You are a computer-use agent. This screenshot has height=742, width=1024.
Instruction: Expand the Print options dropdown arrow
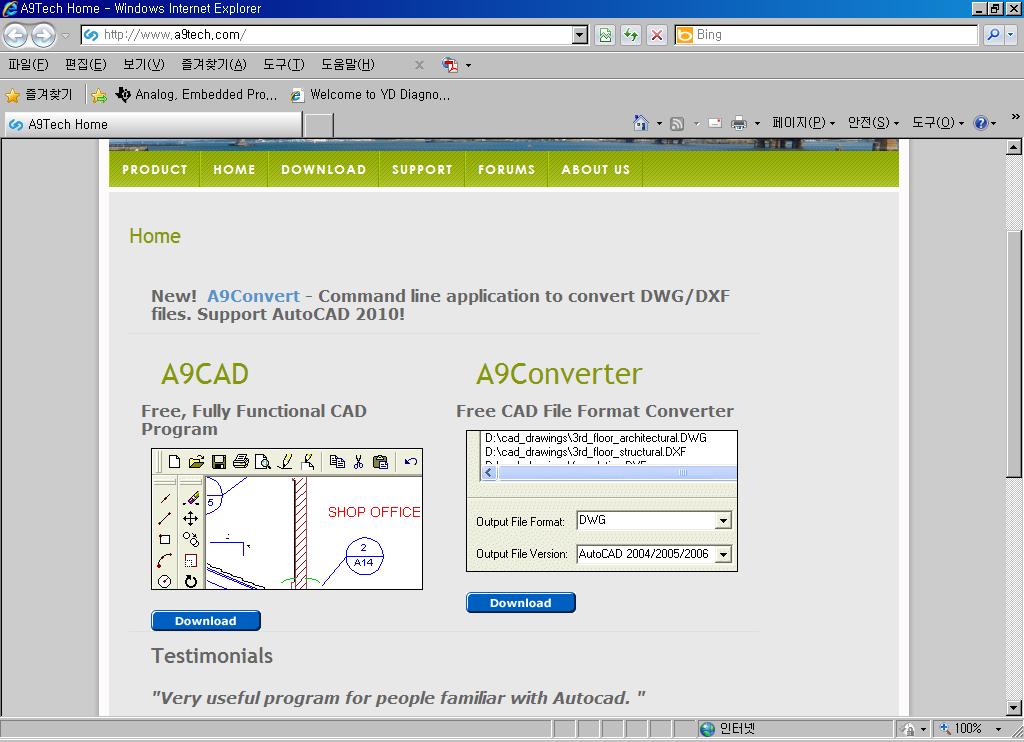click(x=757, y=123)
